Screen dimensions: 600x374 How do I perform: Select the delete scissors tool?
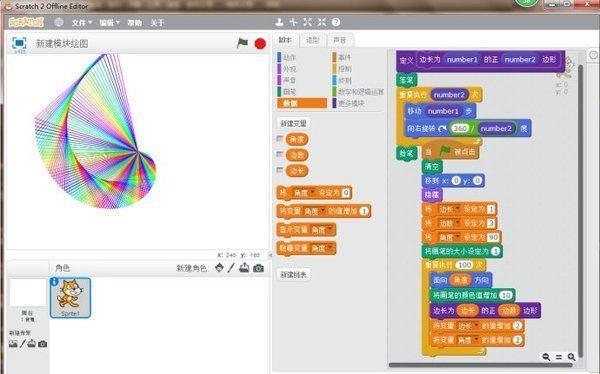pos(293,22)
